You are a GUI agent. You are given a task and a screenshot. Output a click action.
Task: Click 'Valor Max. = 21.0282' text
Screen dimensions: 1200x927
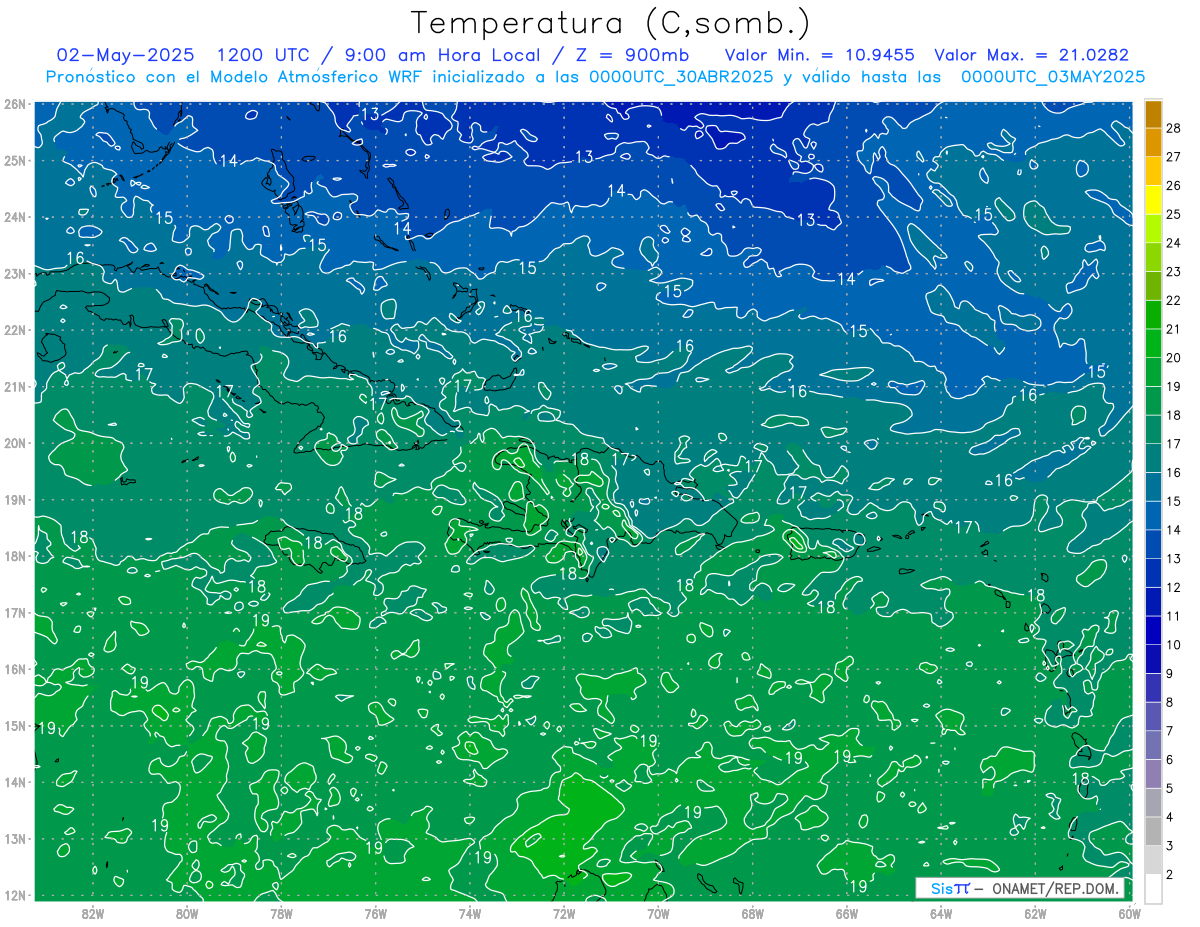tap(1032, 56)
